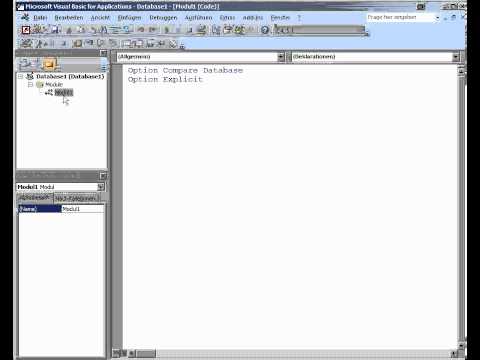Click the horizontal scrollbar right arrow

(454, 353)
